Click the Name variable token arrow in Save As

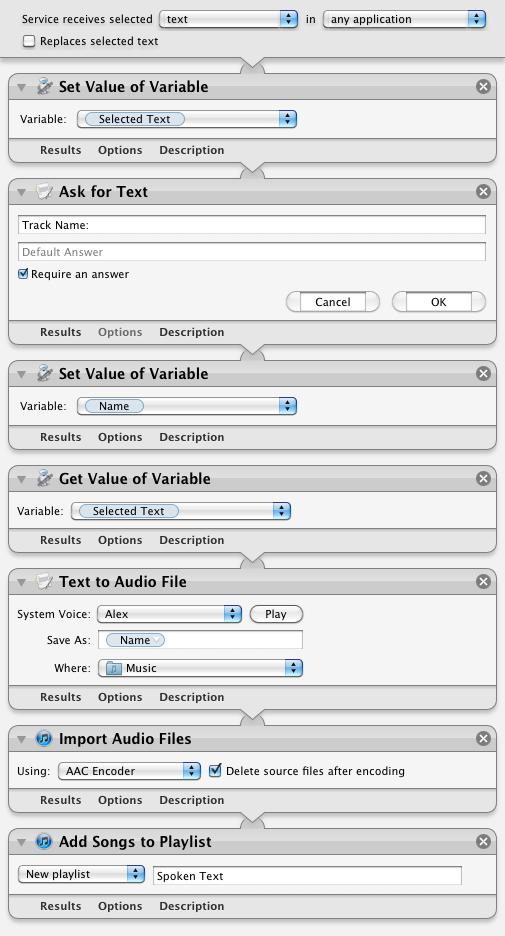[x=157, y=640]
